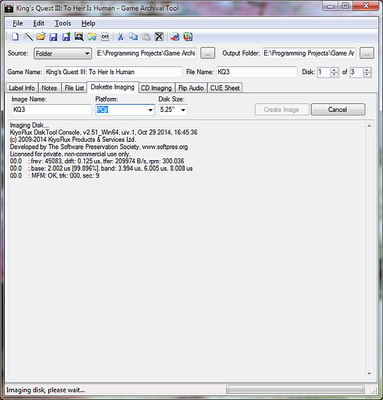Switch to the CUE Sheet tab
The width and height of the screenshot is (383, 400).
pos(225,88)
